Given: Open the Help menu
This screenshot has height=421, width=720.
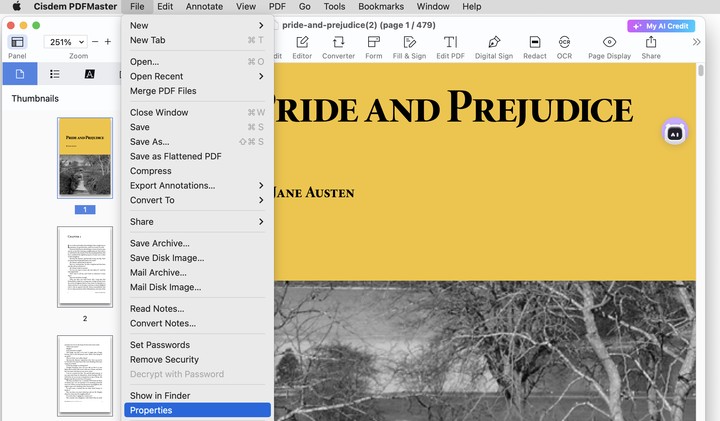Looking at the screenshot, I should tap(472, 6).
